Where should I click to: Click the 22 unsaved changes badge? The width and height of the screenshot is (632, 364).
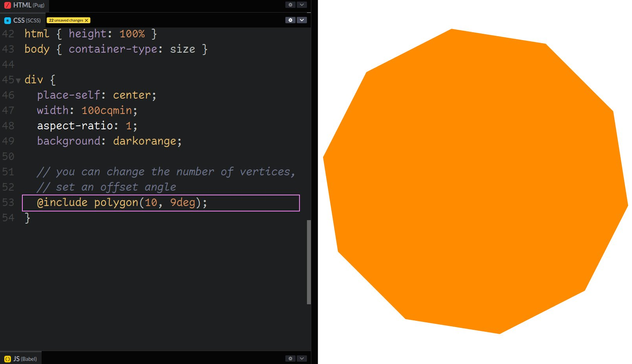(68, 20)
